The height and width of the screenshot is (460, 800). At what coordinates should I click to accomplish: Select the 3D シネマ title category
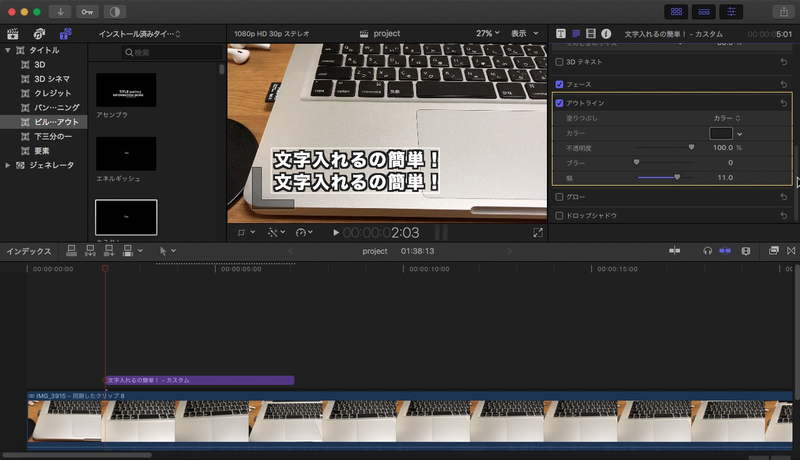coord(52,79)
